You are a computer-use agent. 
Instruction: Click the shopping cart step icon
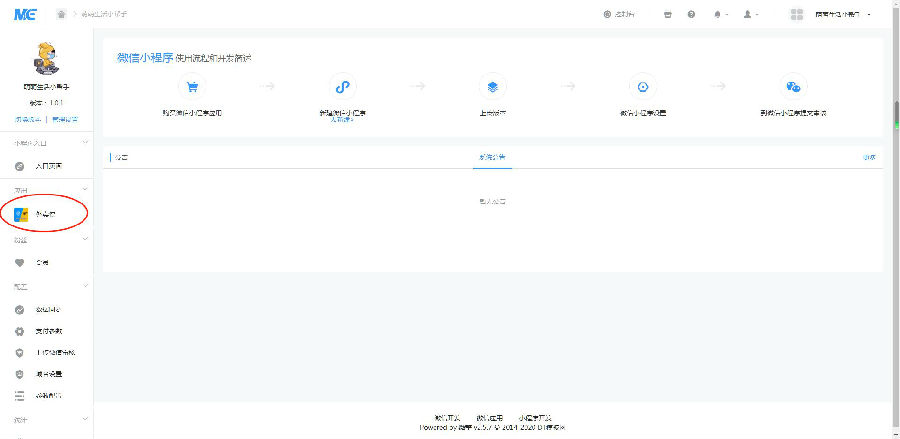pos(192,86)
